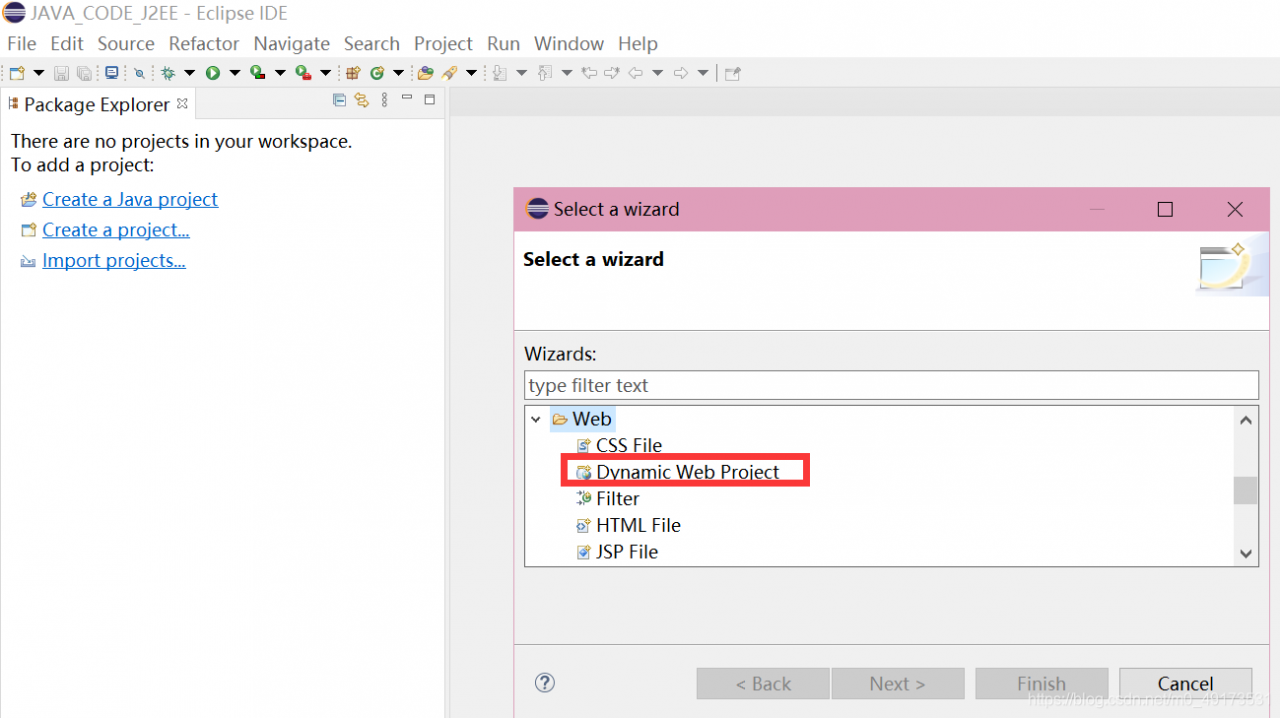1280x718 pixels.
Task: Click the wizard list scroll up arrow
Action: click(1245, 420)
